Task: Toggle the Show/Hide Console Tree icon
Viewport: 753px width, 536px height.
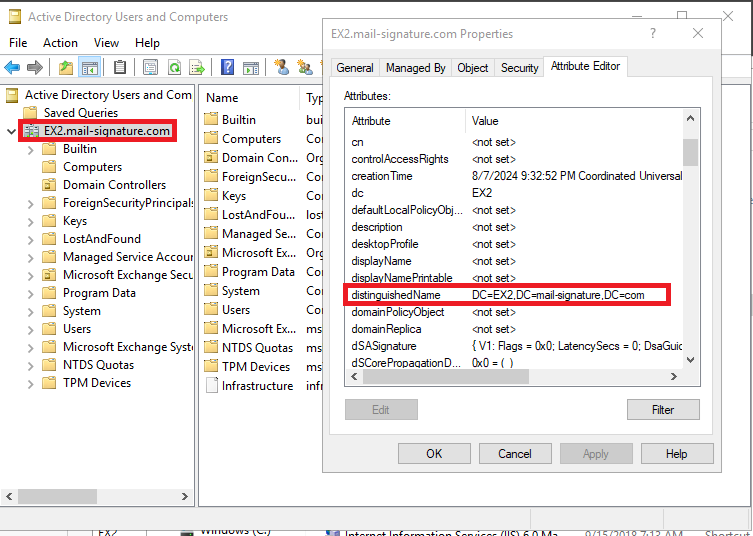Action: 89,67
